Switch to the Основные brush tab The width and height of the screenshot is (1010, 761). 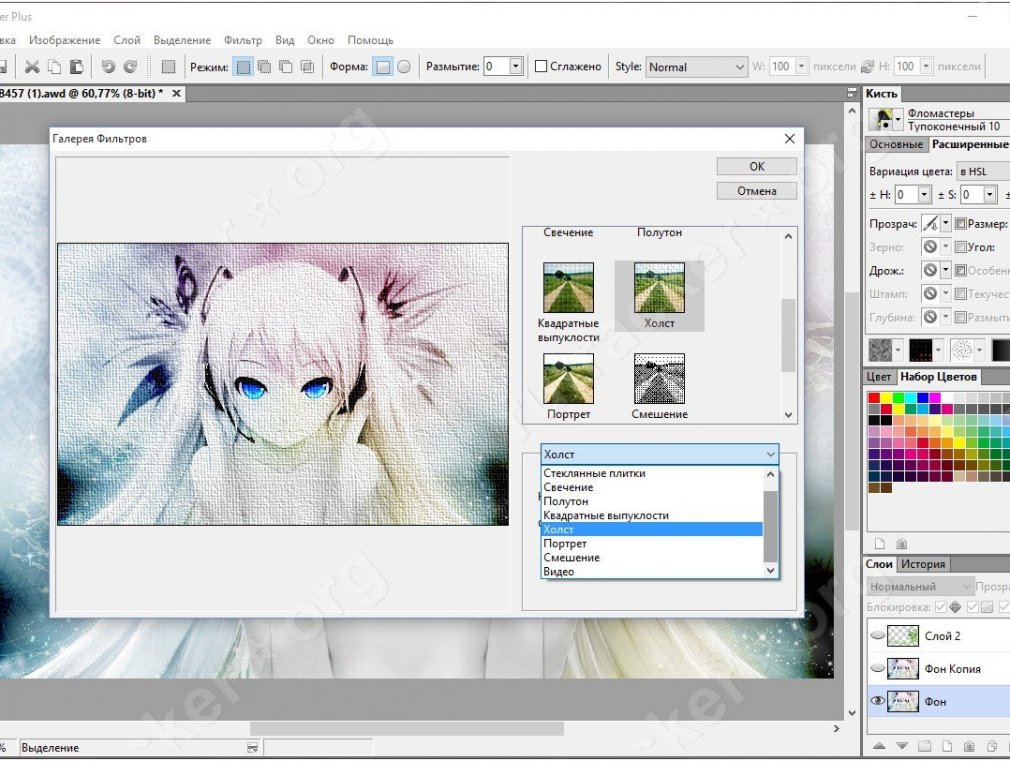(x=896, y=144)
